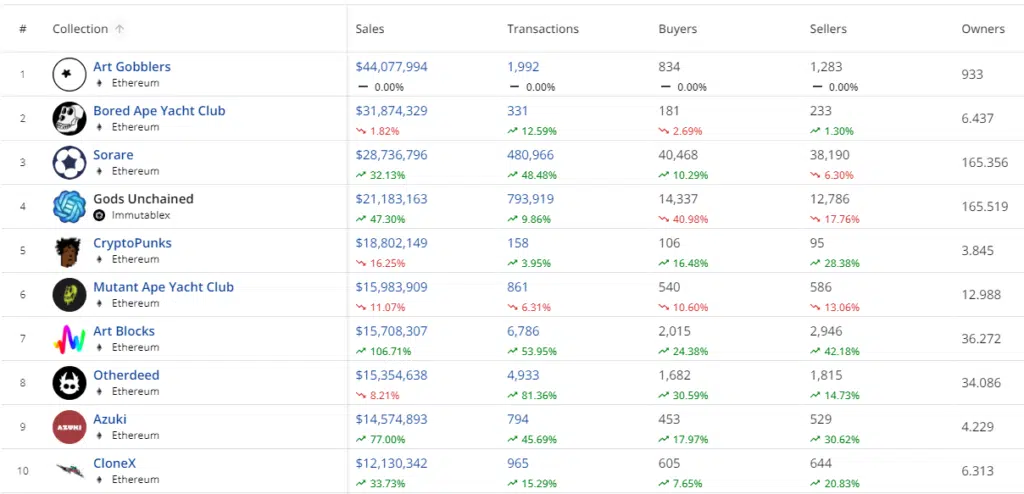Click the Sorare soccer ball icon

[x=69, y=163]
